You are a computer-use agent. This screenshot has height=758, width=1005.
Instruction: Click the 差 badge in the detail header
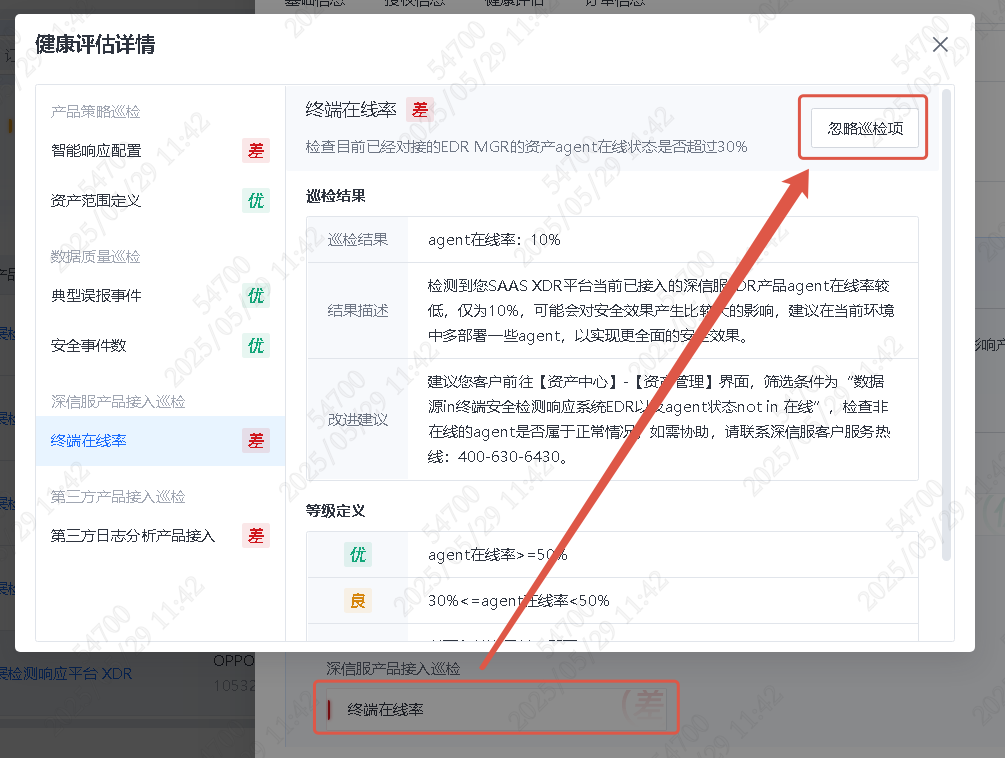(420, 110)
